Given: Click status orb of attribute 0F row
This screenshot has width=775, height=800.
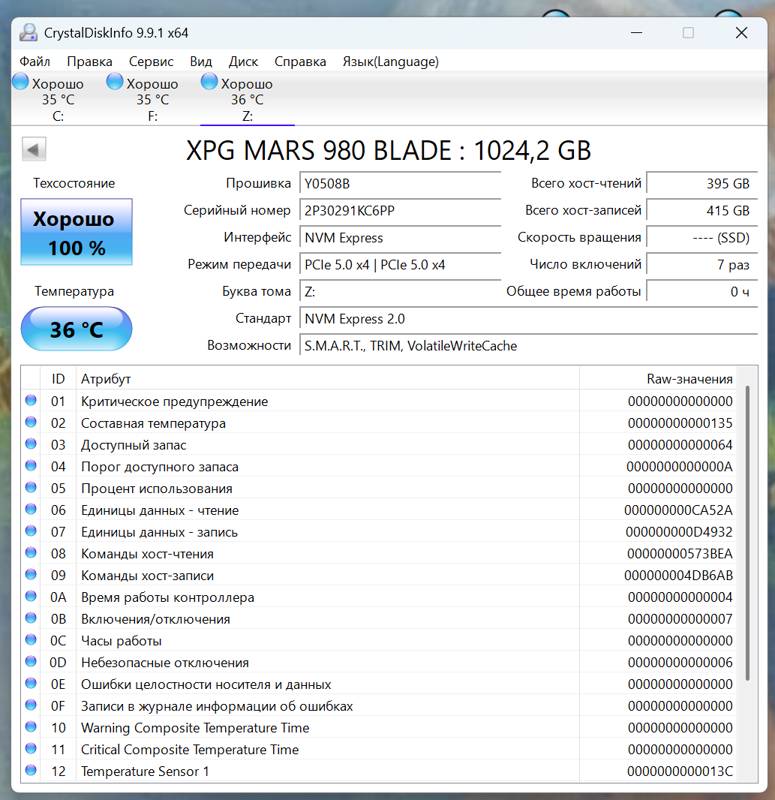Looking at the screenshot, I should tap(31, 705).
